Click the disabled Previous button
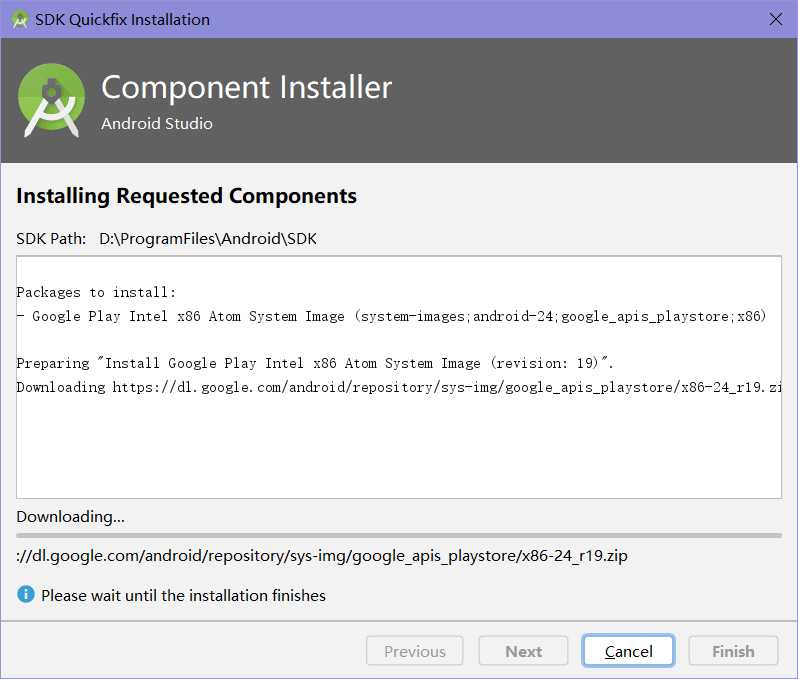The width and height of the screenshot is (798, 679). (x=414, y=650)
